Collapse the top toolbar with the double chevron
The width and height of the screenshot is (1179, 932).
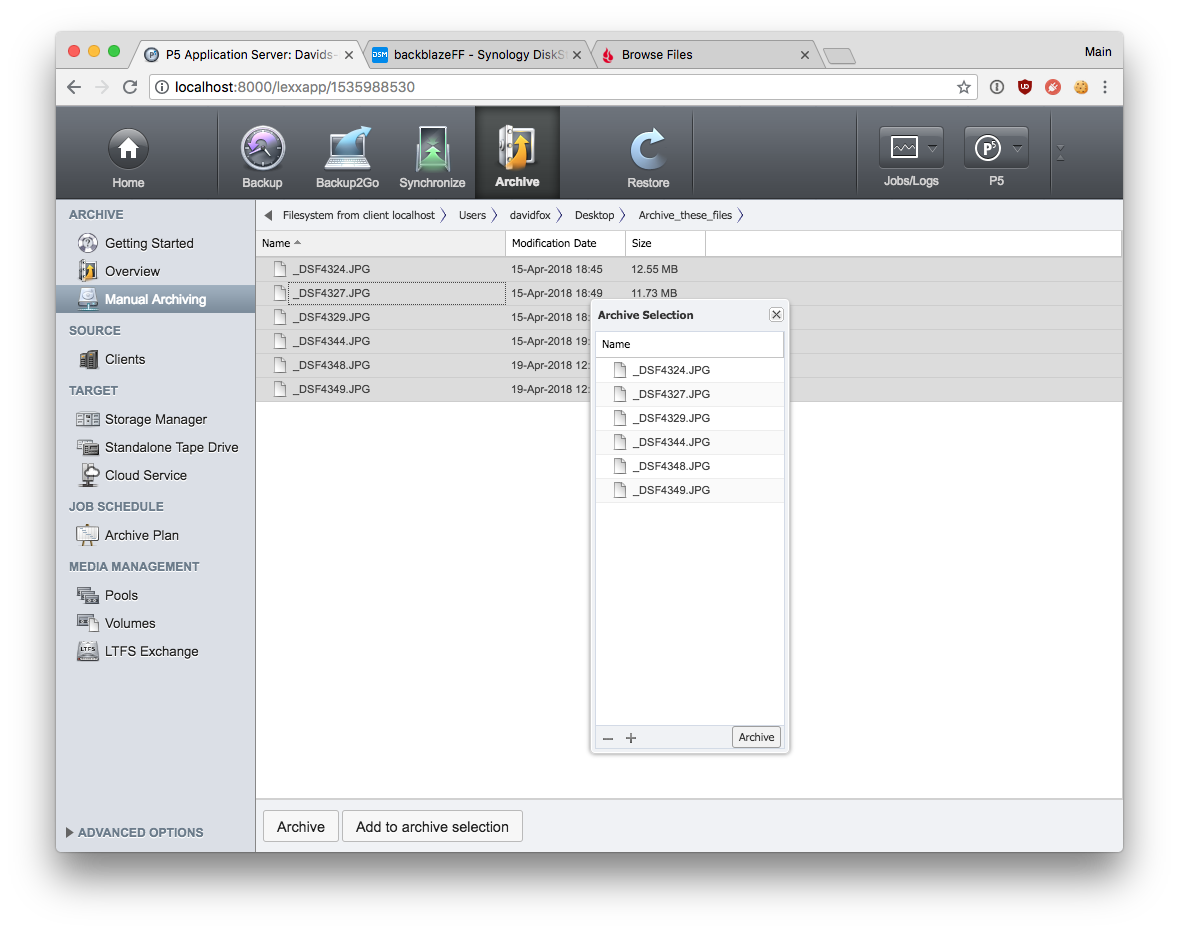point(1060,153)
